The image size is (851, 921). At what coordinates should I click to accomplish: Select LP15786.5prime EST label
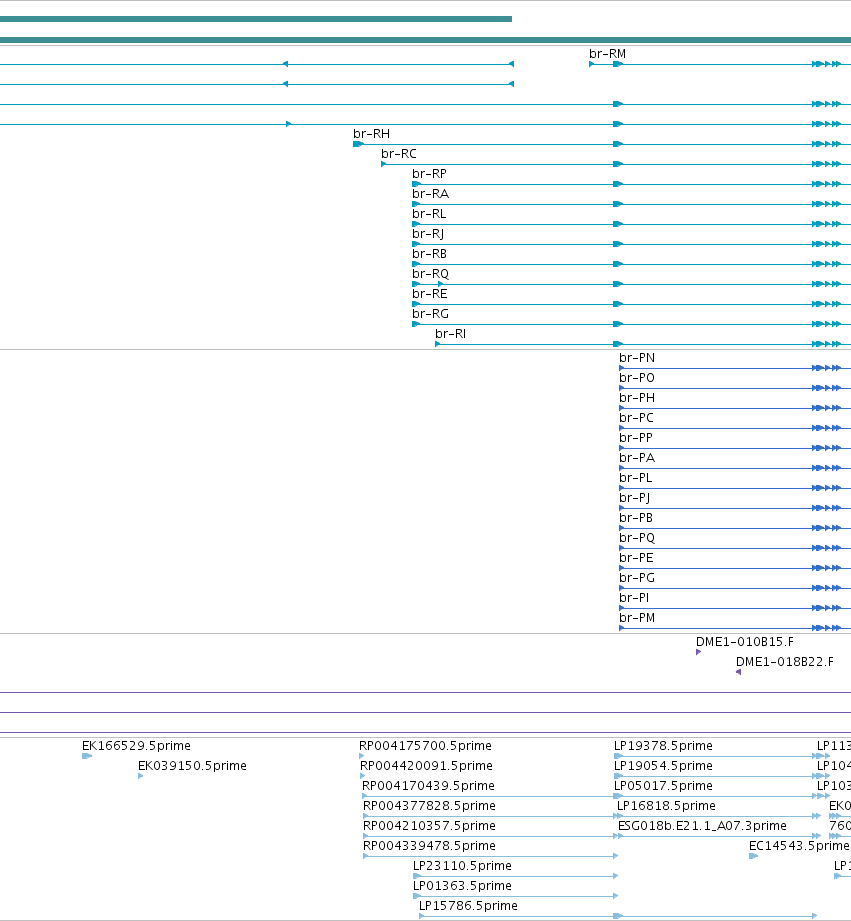pyautogui.click(x=468, y=905)
